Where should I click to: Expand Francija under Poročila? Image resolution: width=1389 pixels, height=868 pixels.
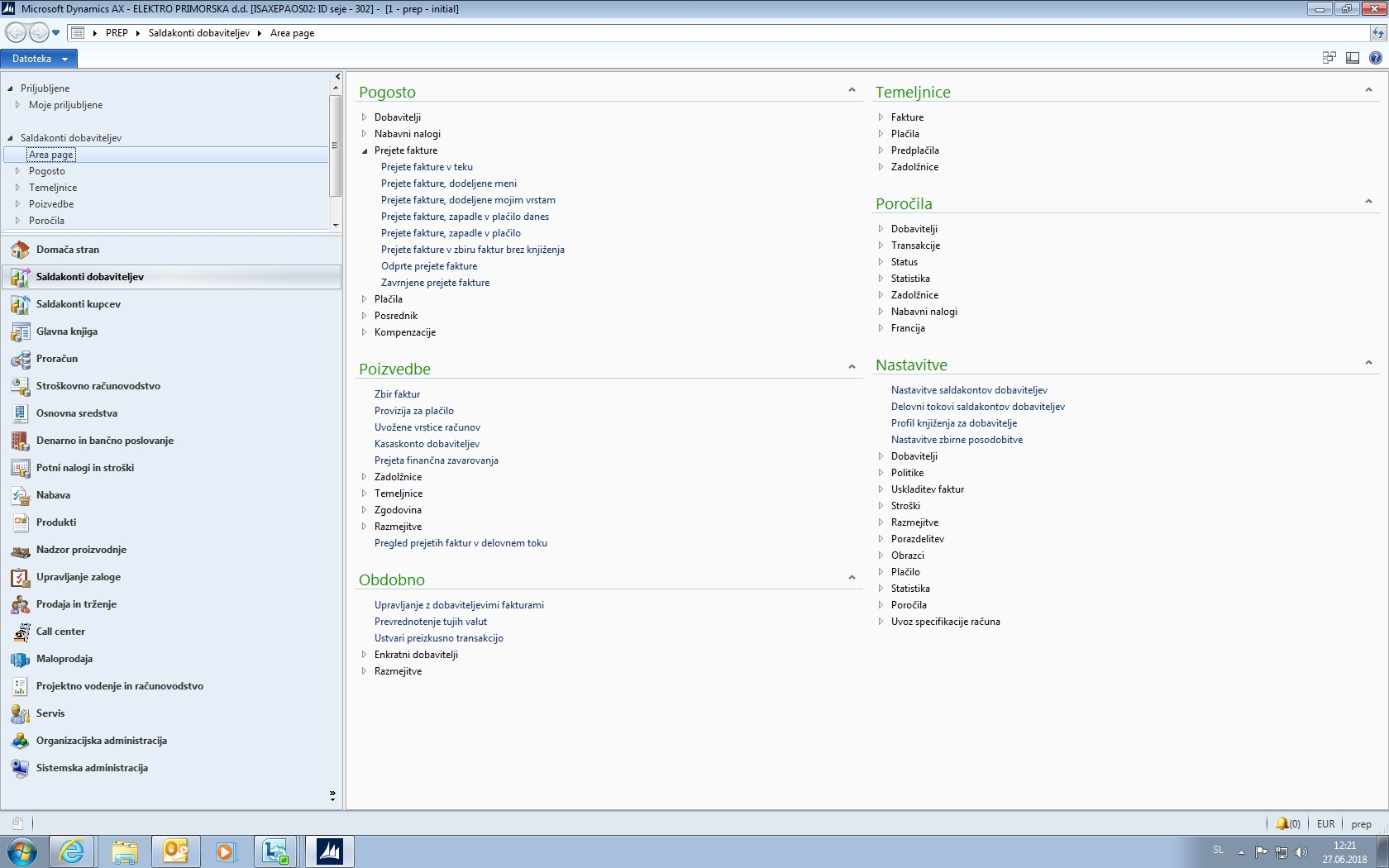(881, 328)
